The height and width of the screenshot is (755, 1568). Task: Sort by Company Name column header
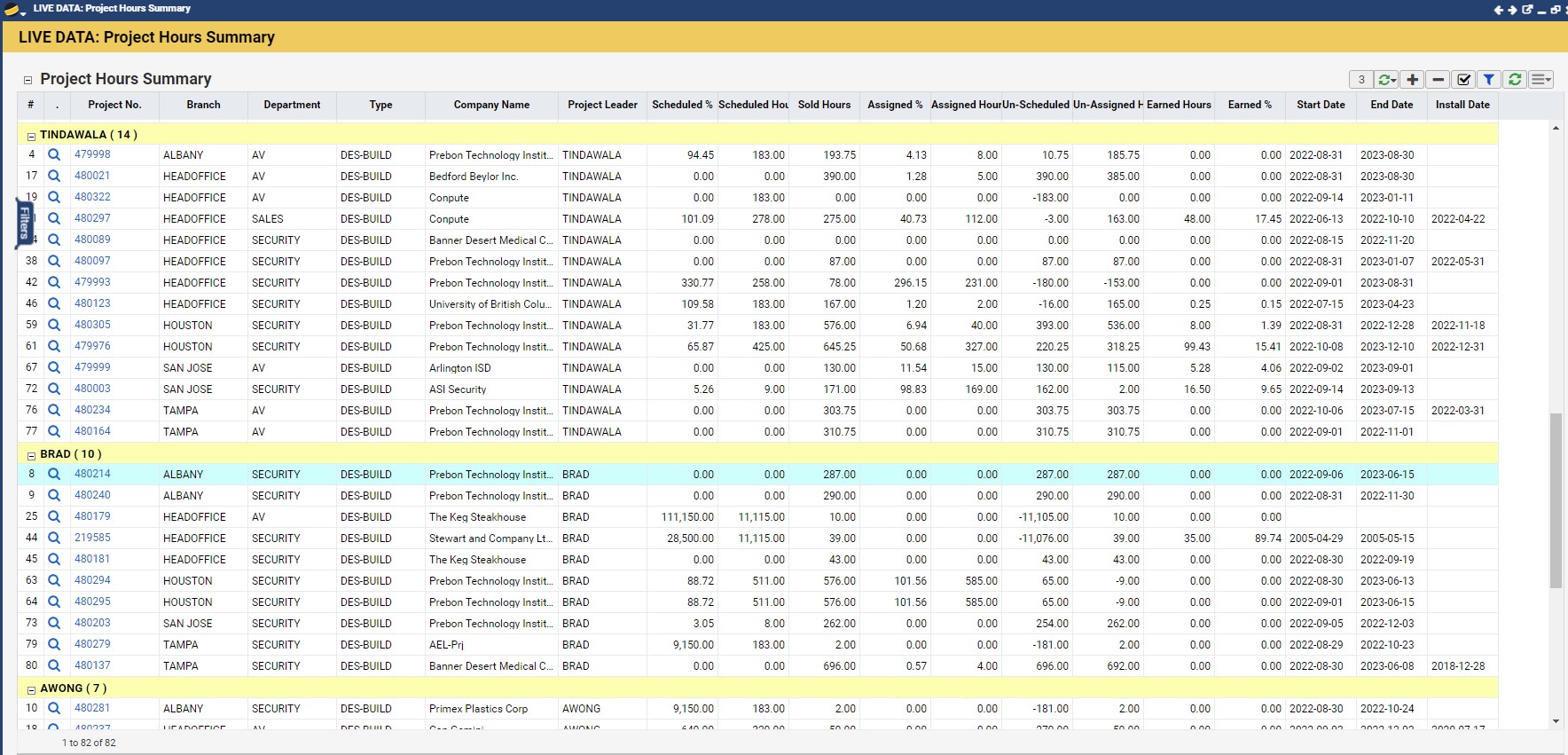491,105
